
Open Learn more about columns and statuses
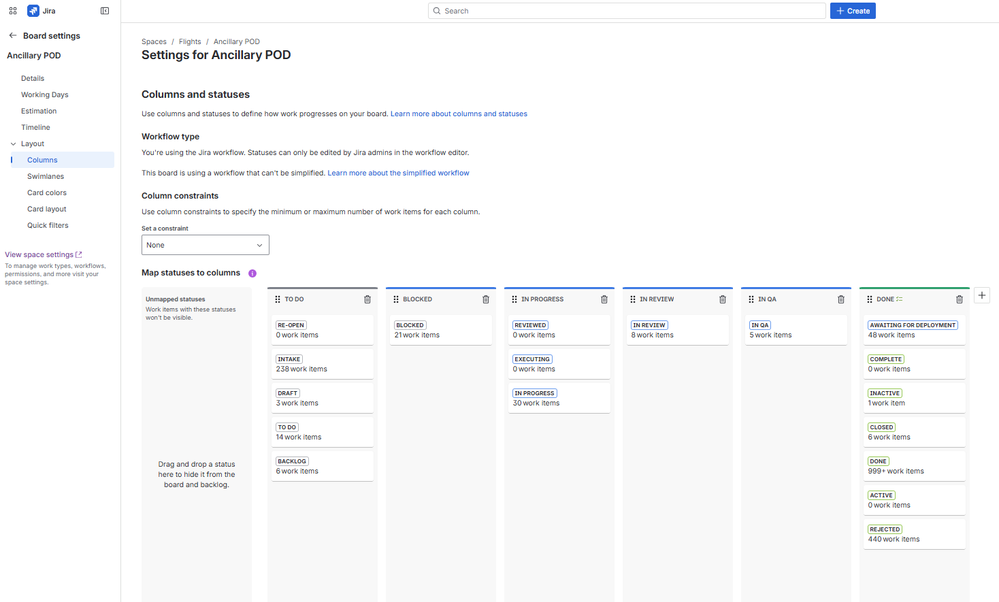[x=459, y=114]
